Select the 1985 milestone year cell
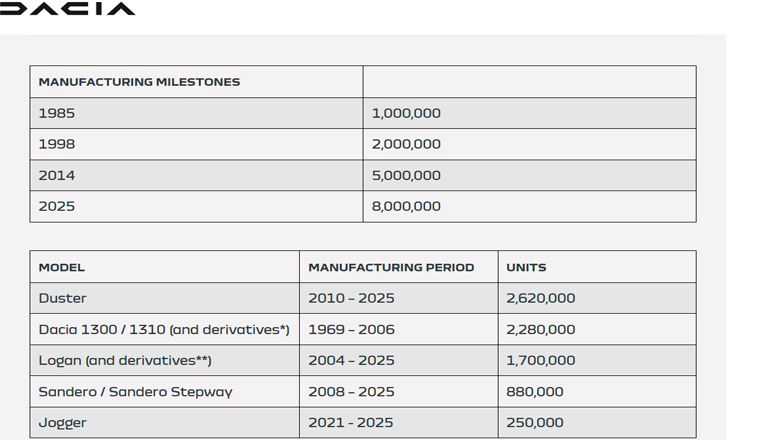This screenshot has height=440, width=782. pyautogui.click(x=57, y=113)
